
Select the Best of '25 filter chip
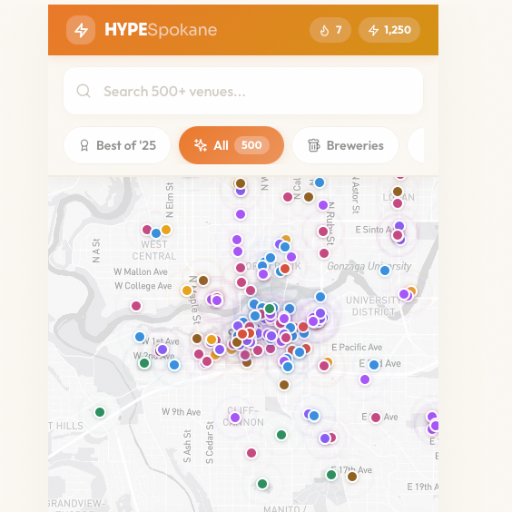pyautogui.click(x=117, y=145)
